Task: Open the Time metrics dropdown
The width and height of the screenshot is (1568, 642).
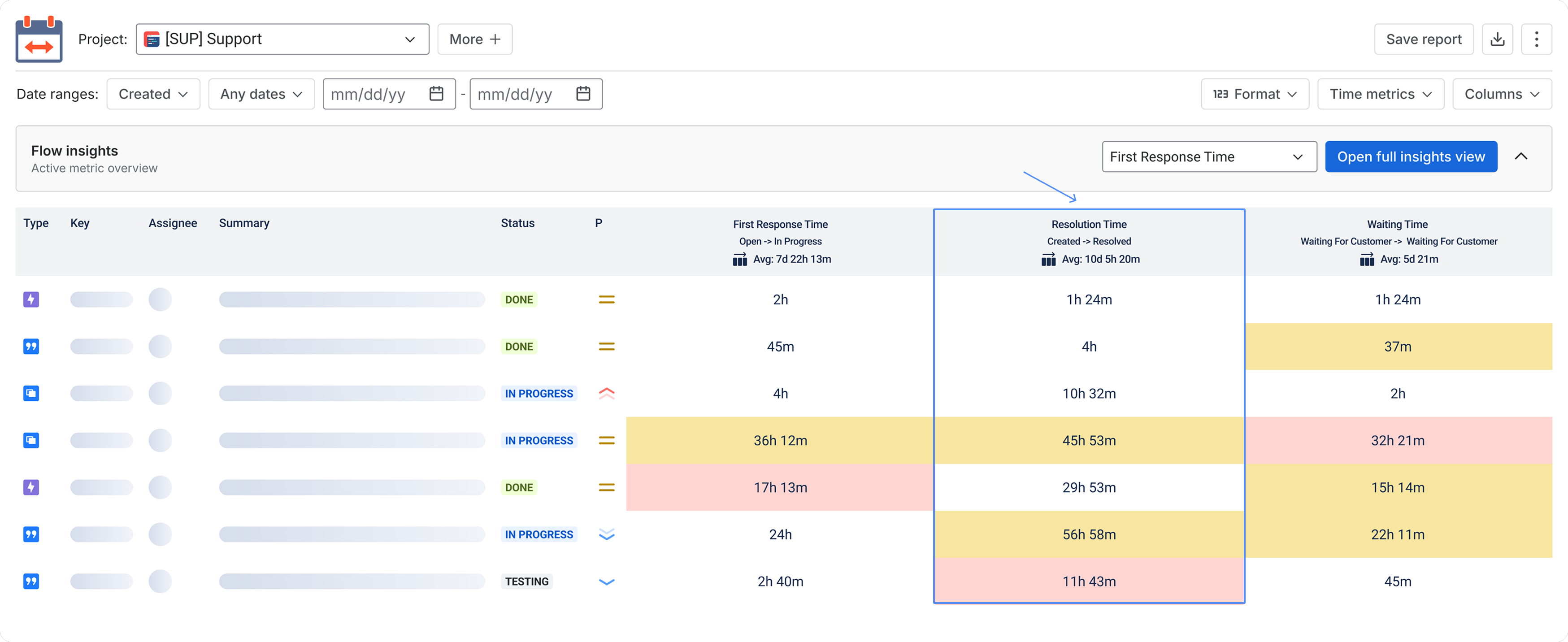Action: 1381,94
